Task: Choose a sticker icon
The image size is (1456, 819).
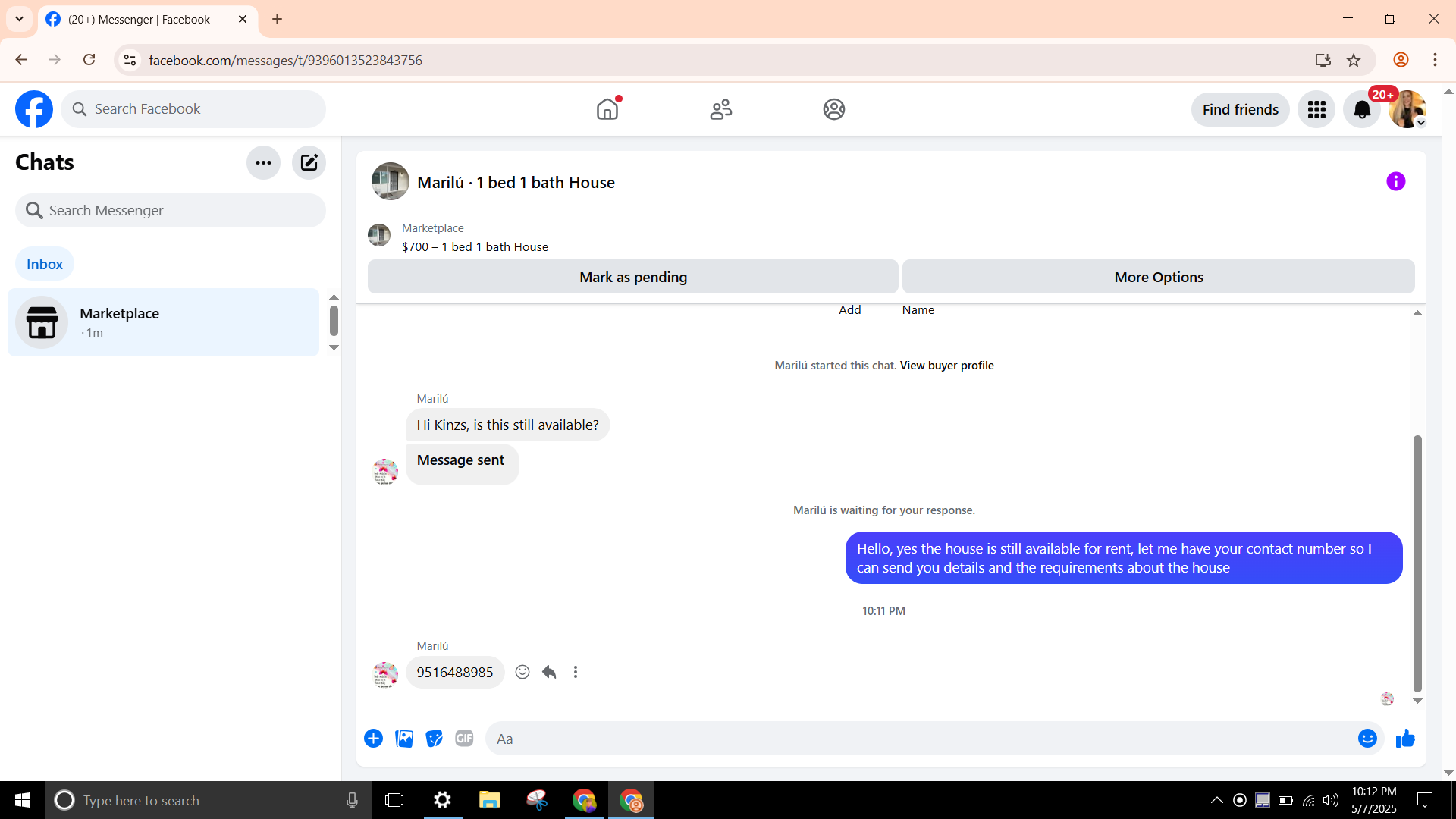Action: (434, 739)
